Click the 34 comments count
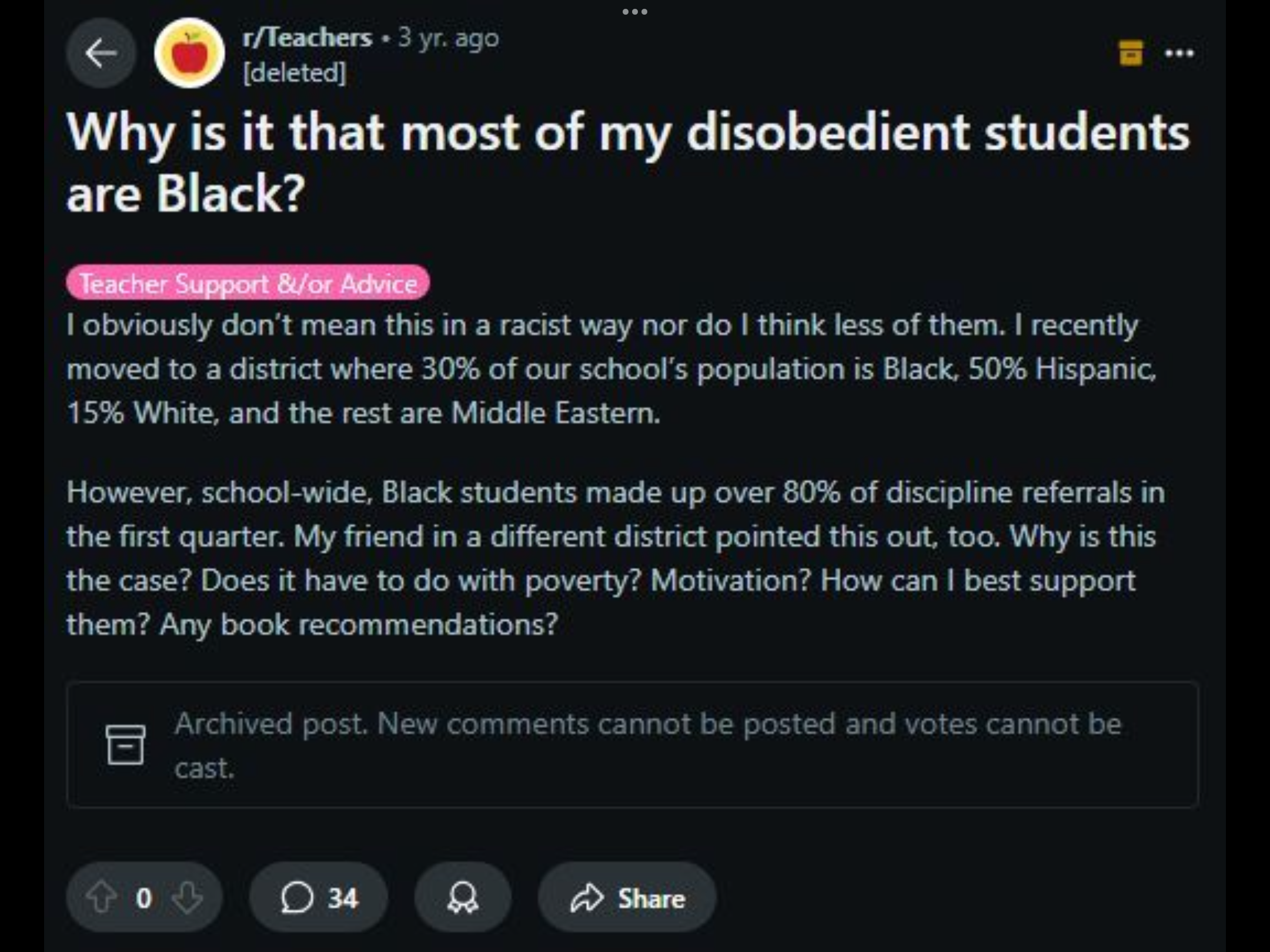The image size is (1270, 952). tap(343, 898)
